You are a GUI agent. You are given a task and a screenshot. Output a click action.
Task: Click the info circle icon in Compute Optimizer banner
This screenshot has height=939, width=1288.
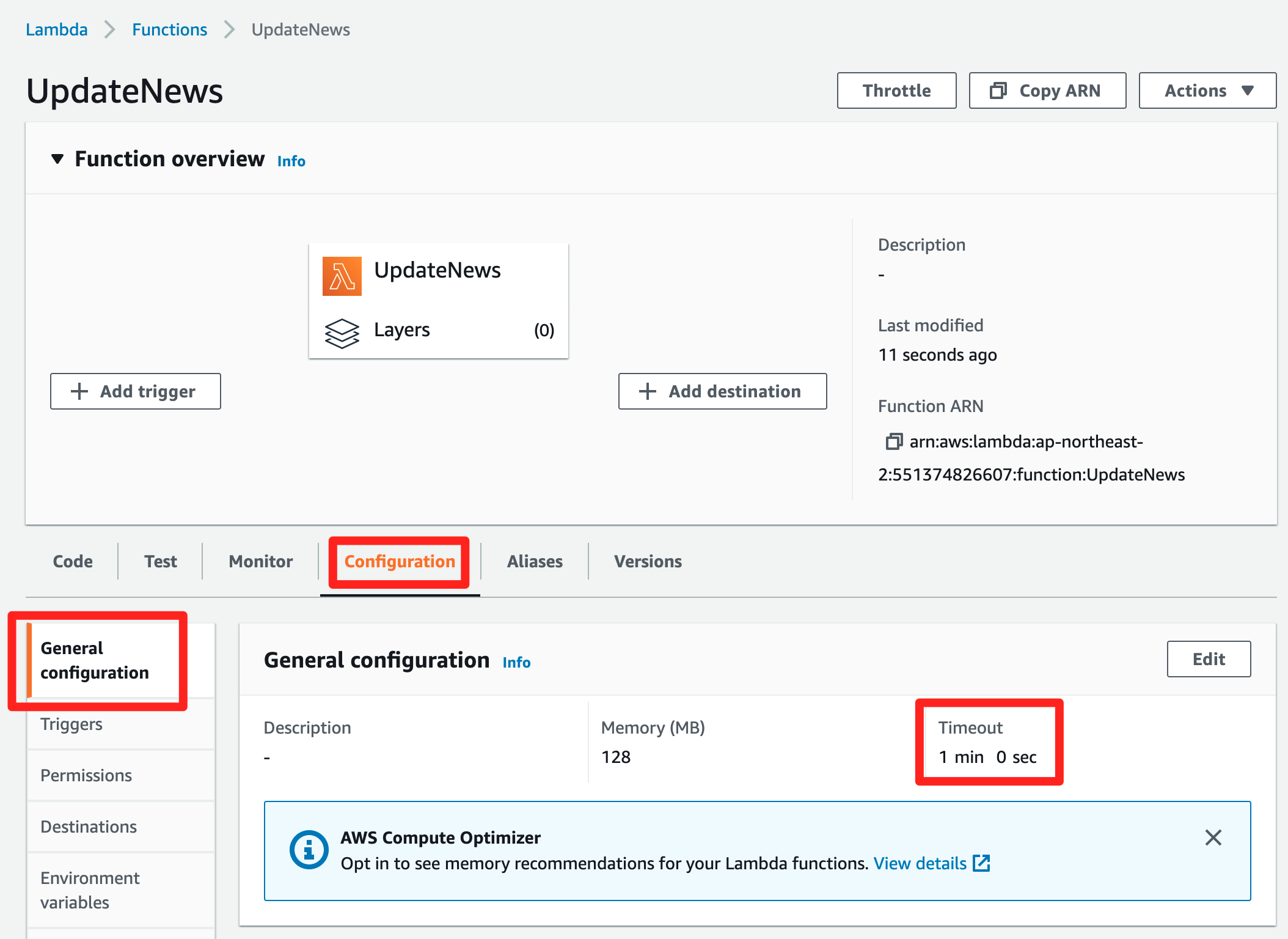pos(309,850)
